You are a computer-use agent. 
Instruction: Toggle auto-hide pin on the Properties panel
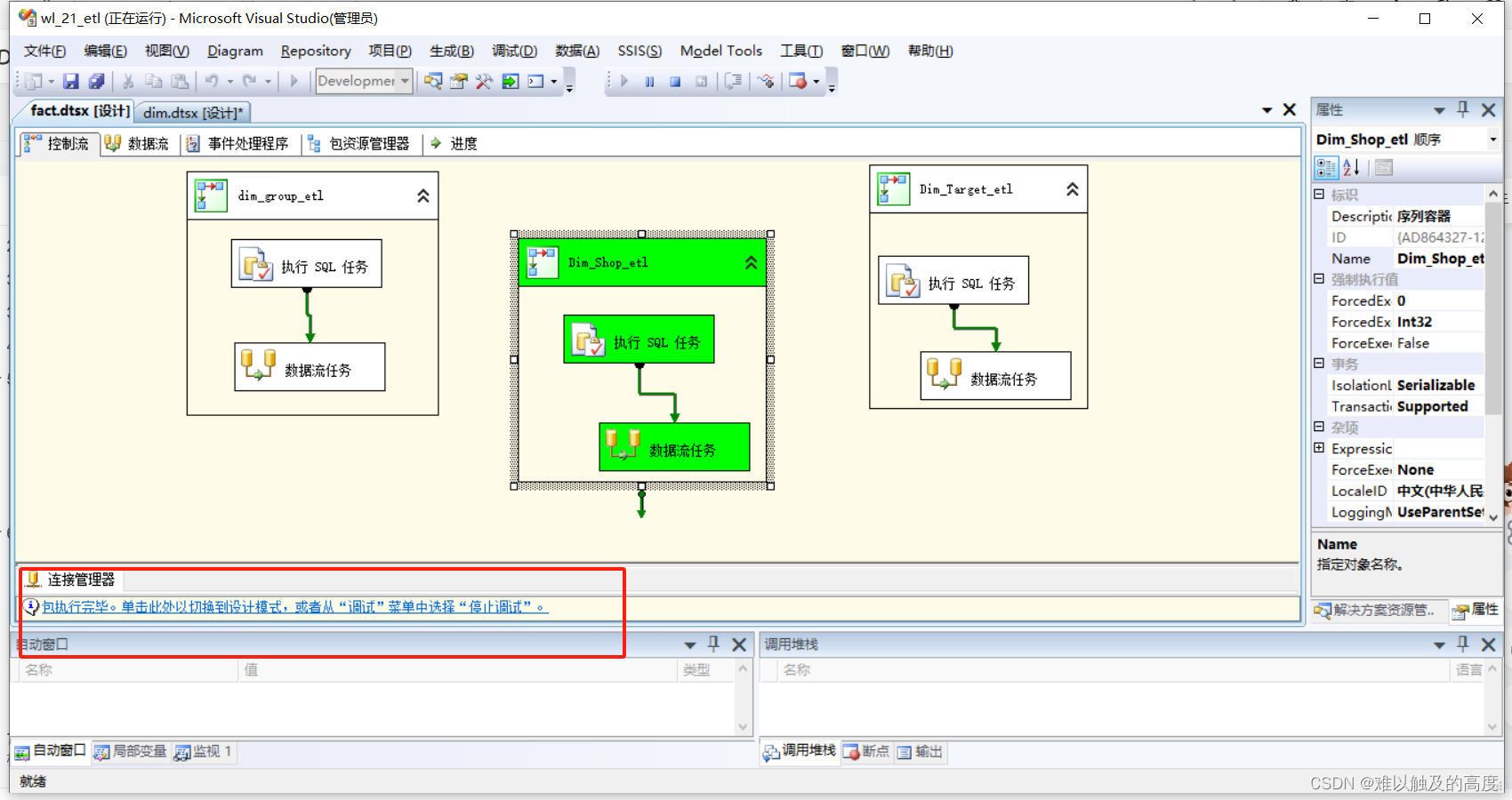tap(1463, 109)
